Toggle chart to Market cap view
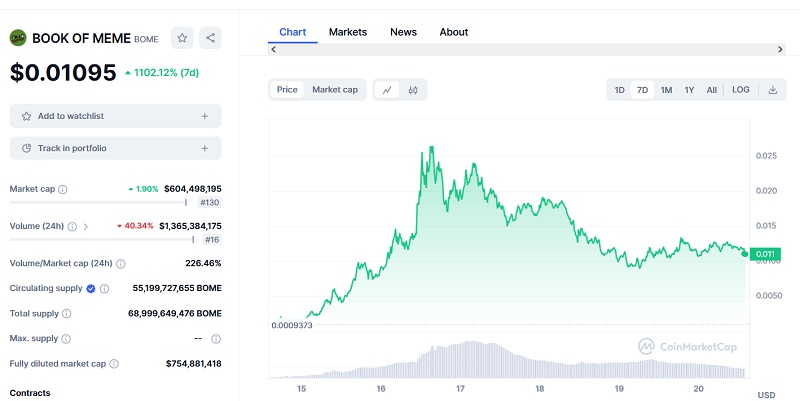This screenshot has height=401, width=800. pyautogui.click(x=335, y=90)
